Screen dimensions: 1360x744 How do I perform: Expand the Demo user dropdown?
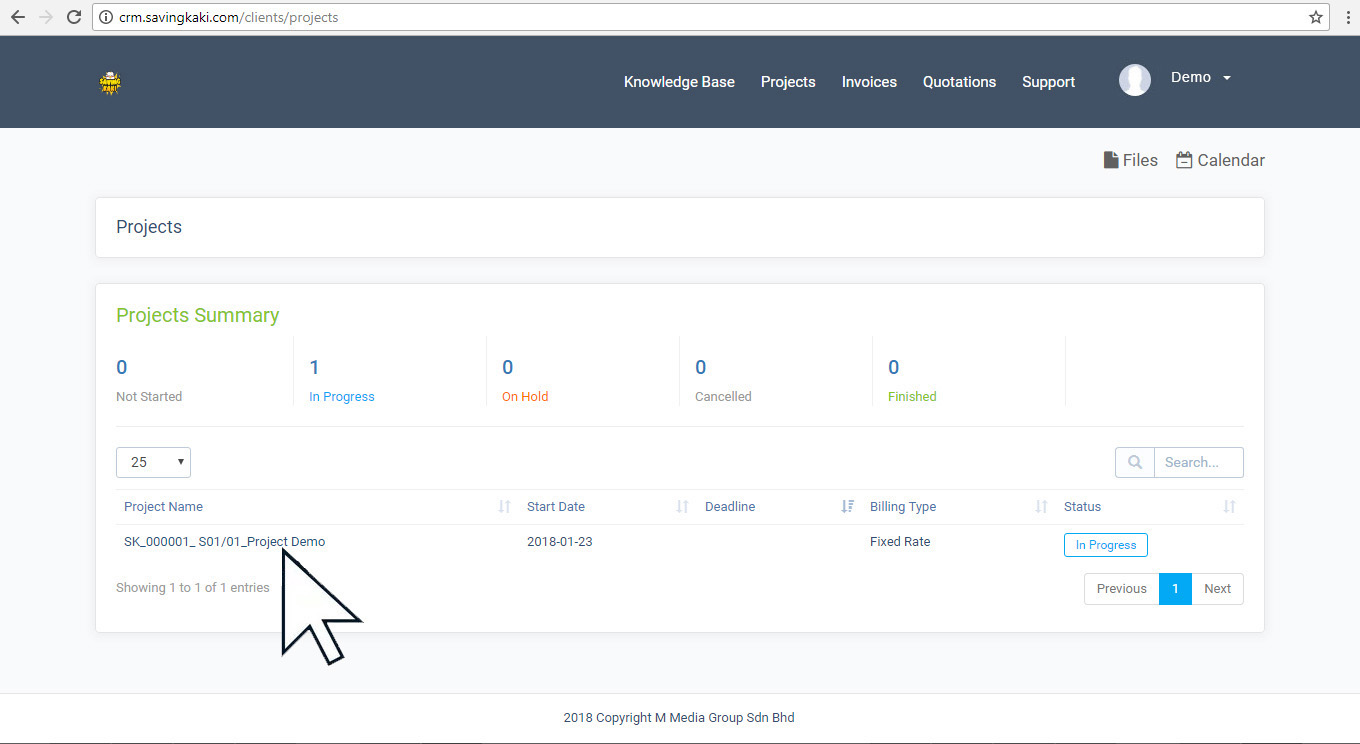pos(1201,78)
